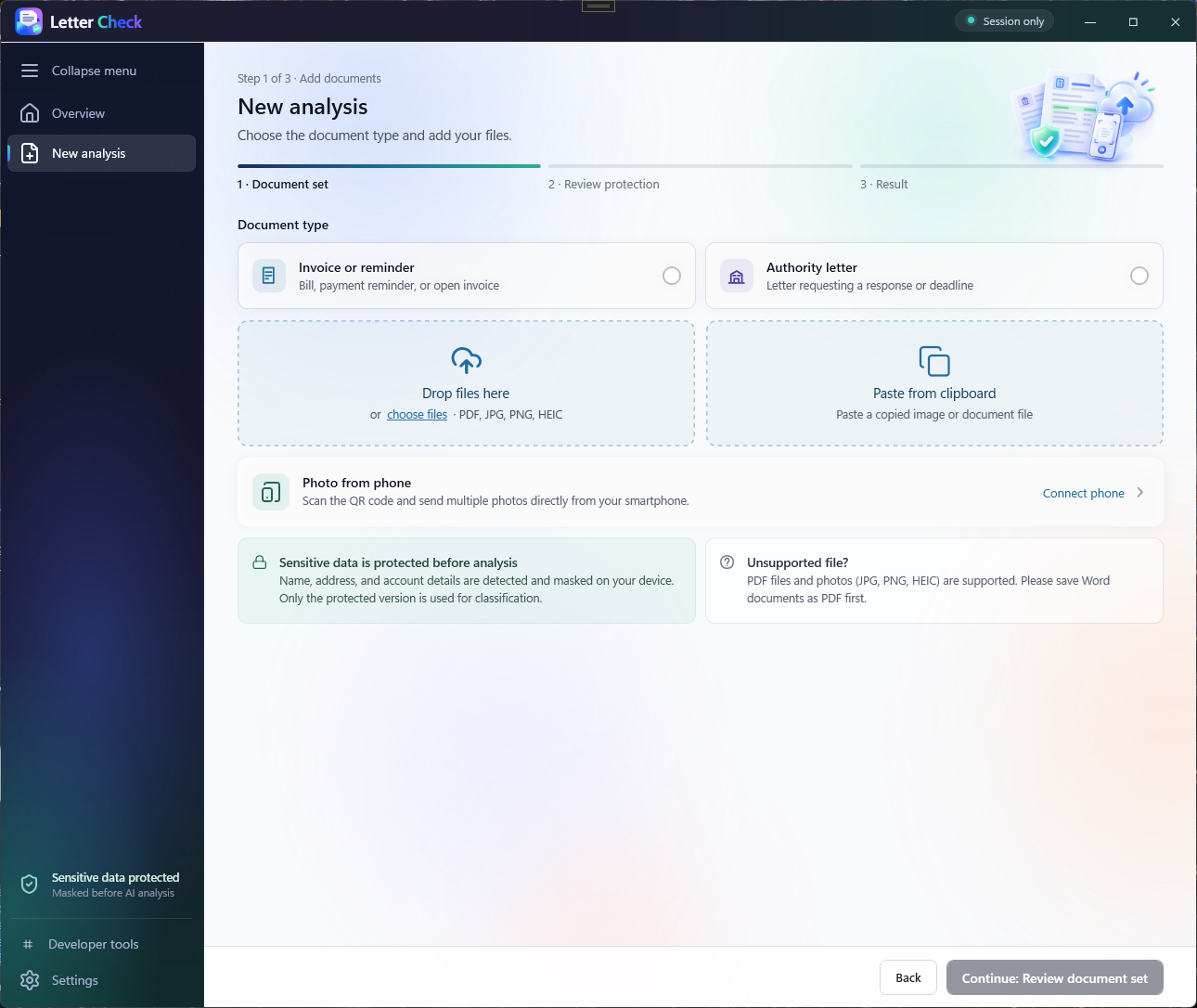Click the drag handle at top of window
1197x1008 pixels.
click(x=598, y=6)
